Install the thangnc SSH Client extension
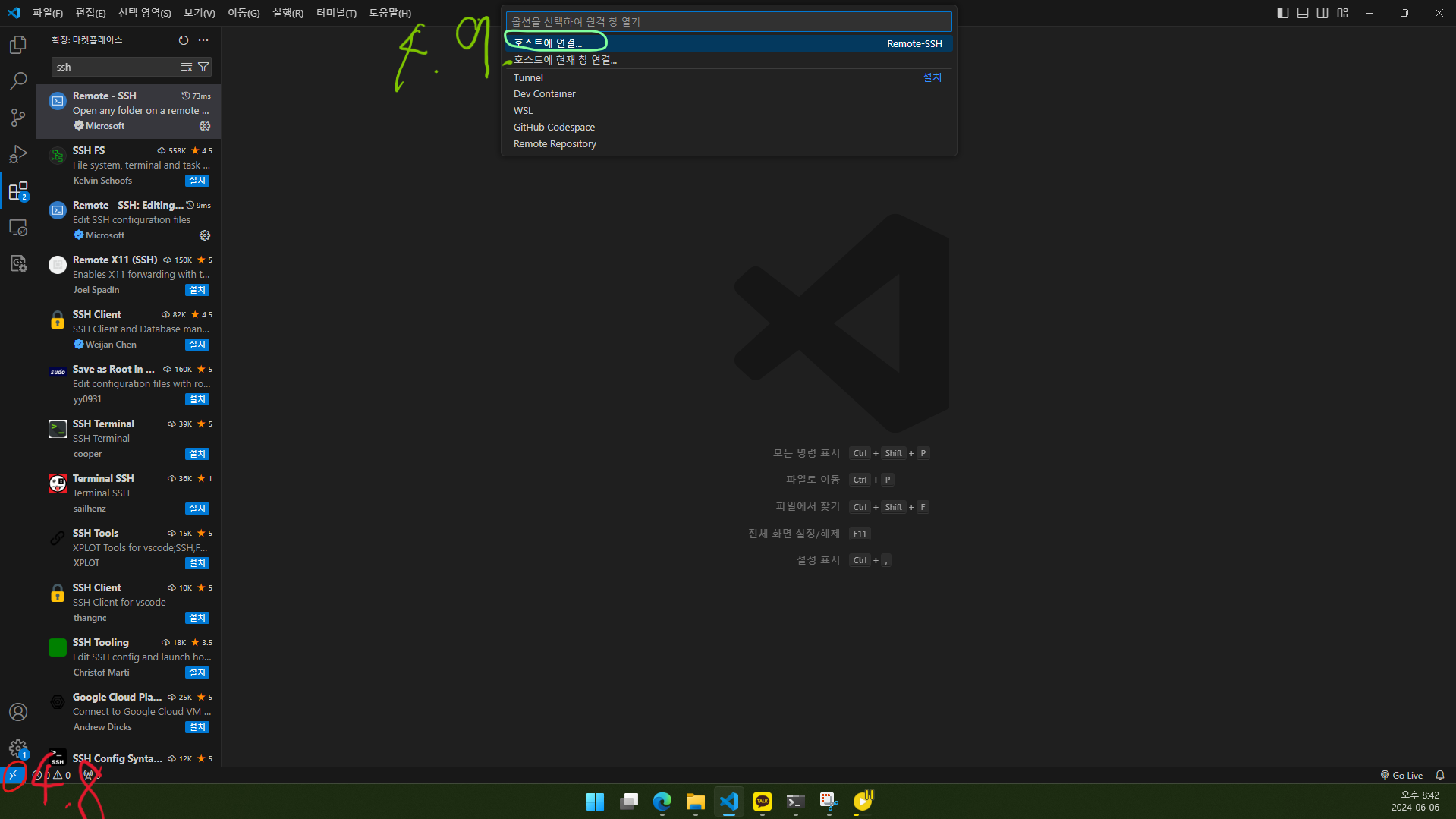The width and height of the screenshot is (1456, 819). point(197,618)
